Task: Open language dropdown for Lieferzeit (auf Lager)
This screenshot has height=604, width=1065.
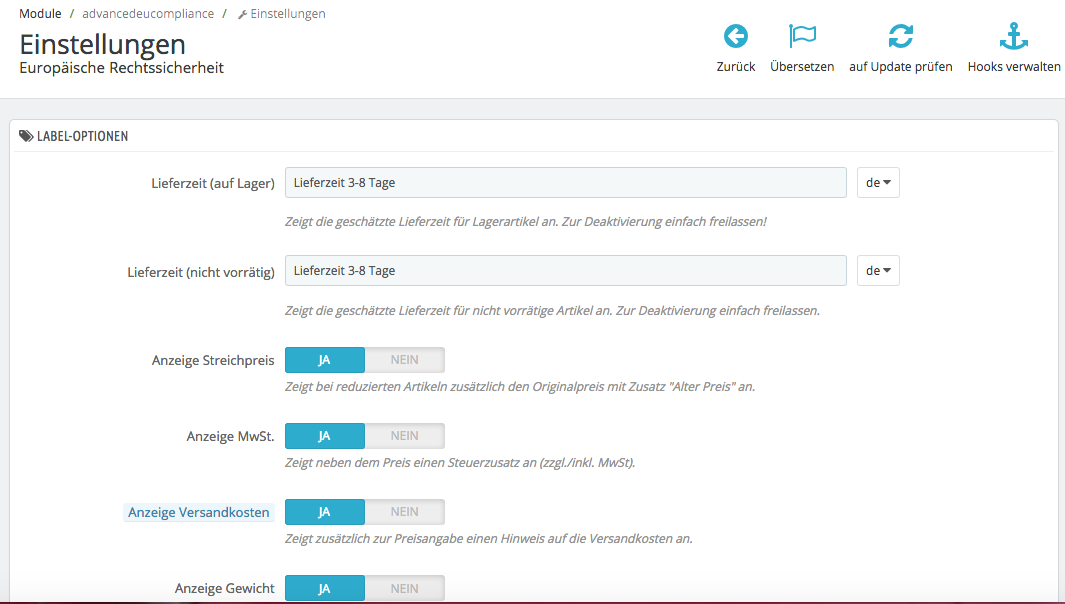Action: [878, 183]
